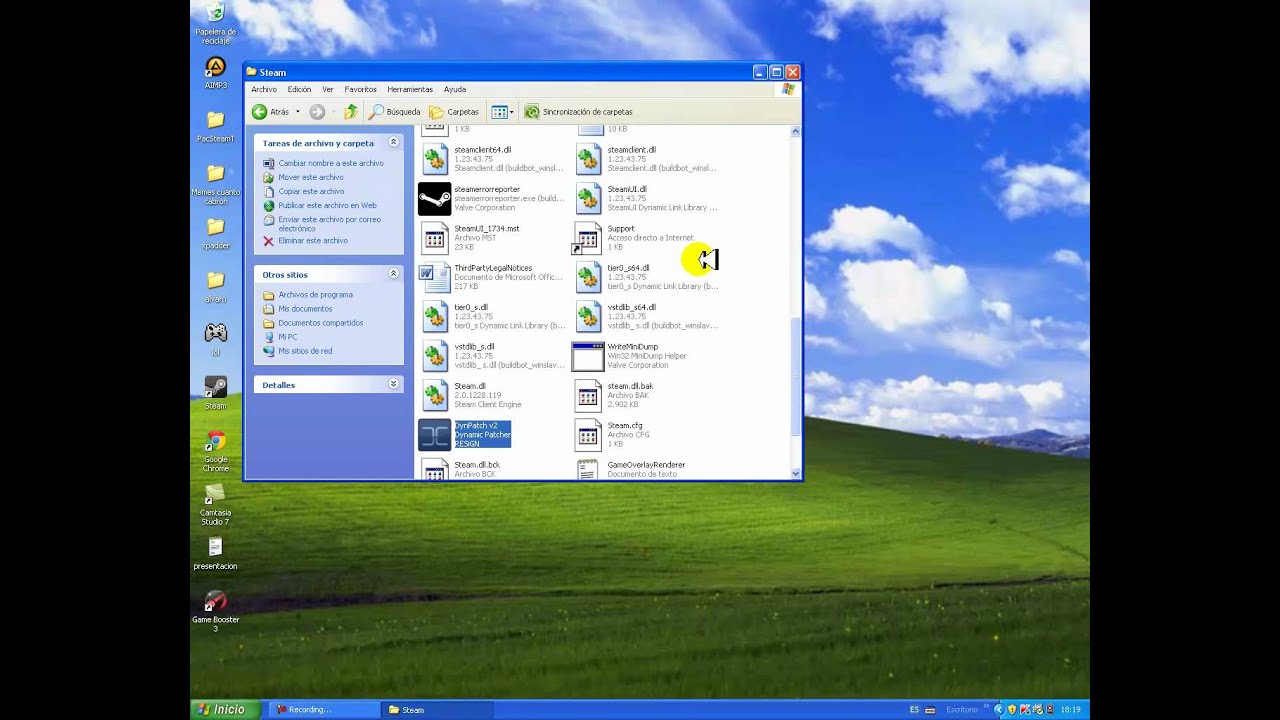Image resolution: width=1280 pixels, height=720 pixels.
Task: Open the Ver menu
Action: pos(328,89)
